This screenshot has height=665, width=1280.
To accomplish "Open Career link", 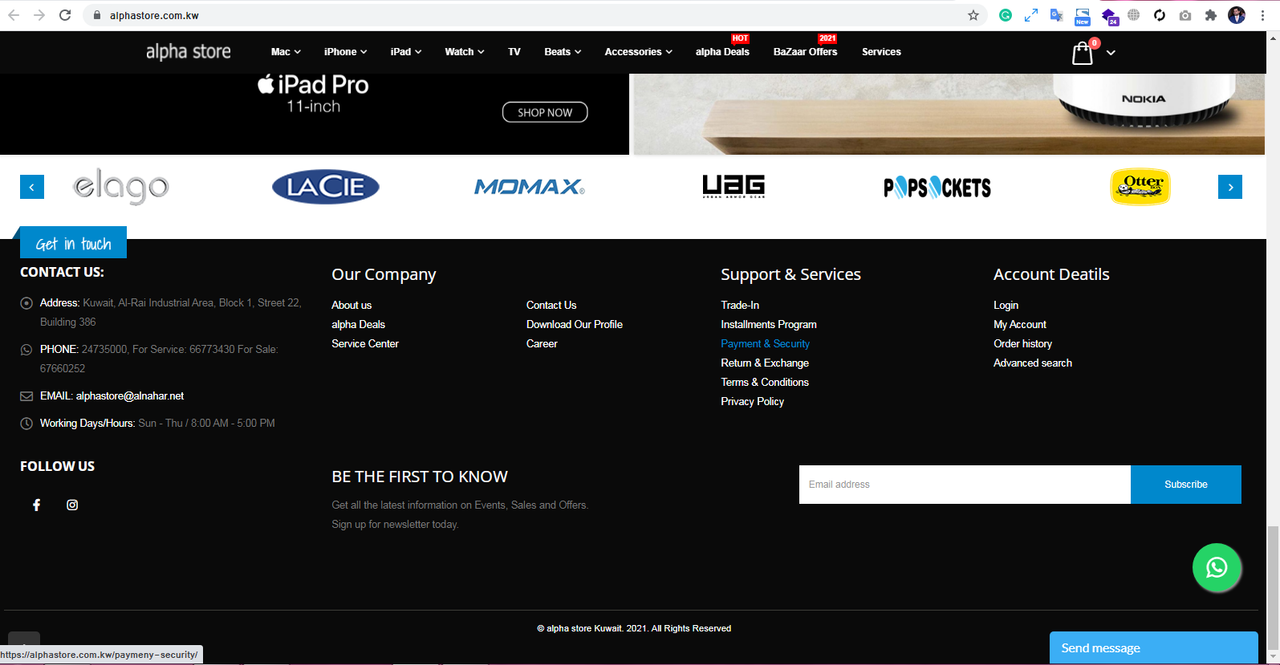I will (542, 343).
